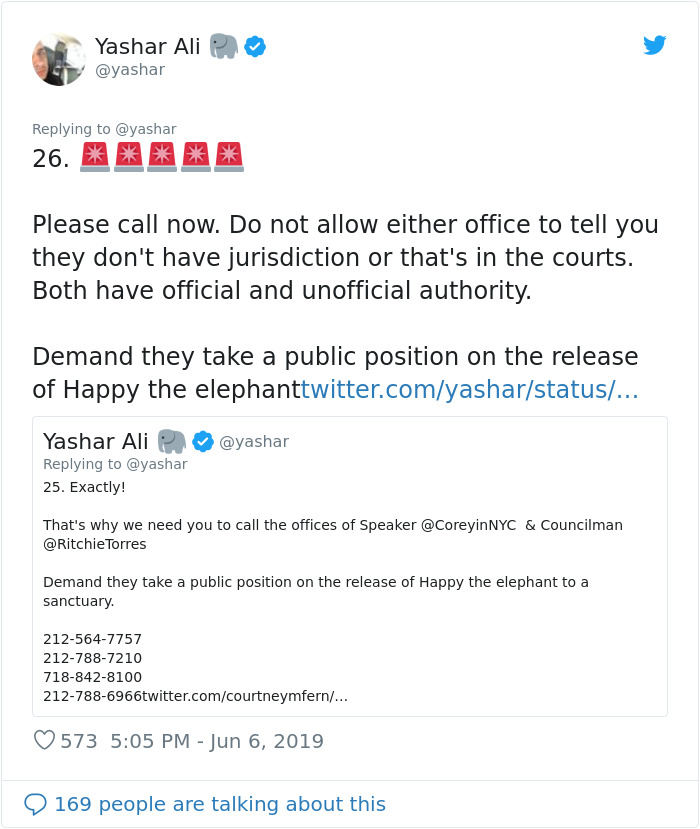The image size is (700, 829).
Task: Click the Replying to @yashar label
Action: pos(104,128)
